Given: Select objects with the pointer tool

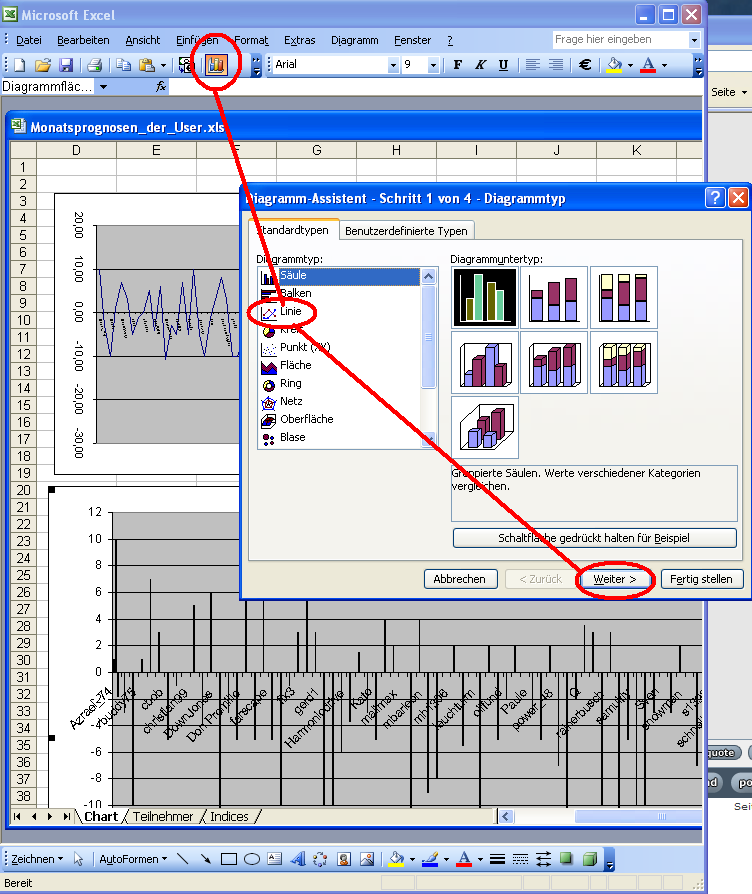Looking at the screenshot, I should (79, 859).
